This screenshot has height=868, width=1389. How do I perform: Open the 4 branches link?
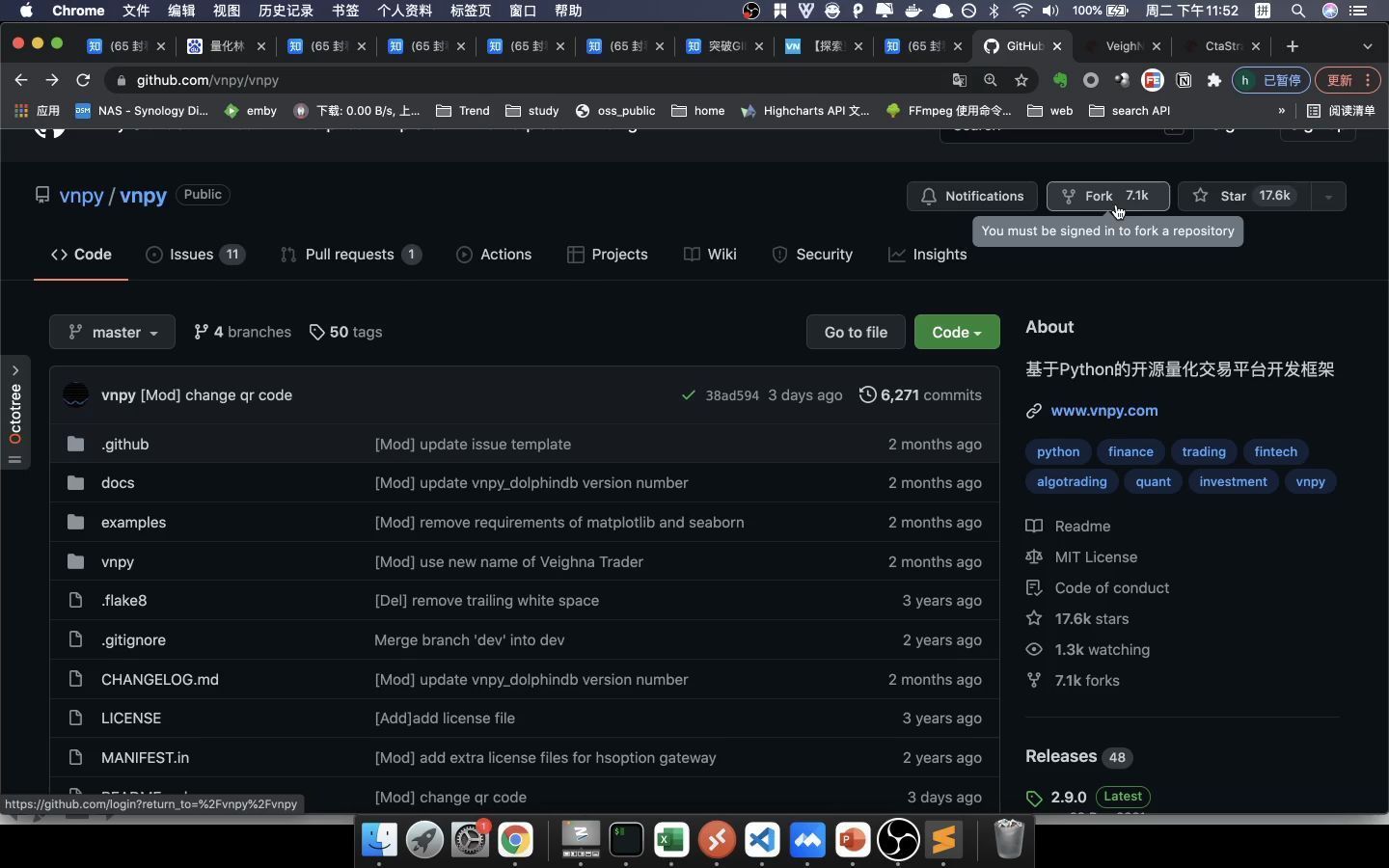click(242, 332)
